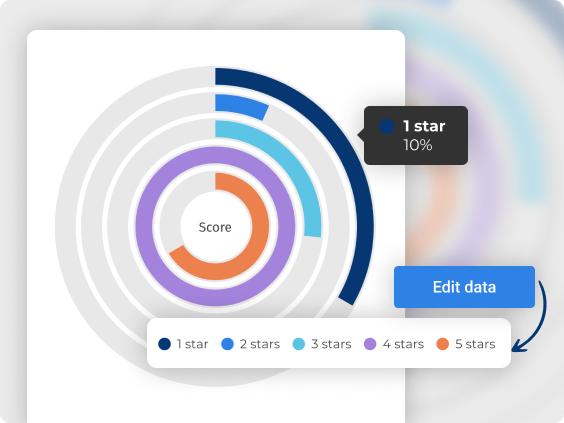Toggle the 4 stars legend label
564x423 pixels.
point(403,344)
